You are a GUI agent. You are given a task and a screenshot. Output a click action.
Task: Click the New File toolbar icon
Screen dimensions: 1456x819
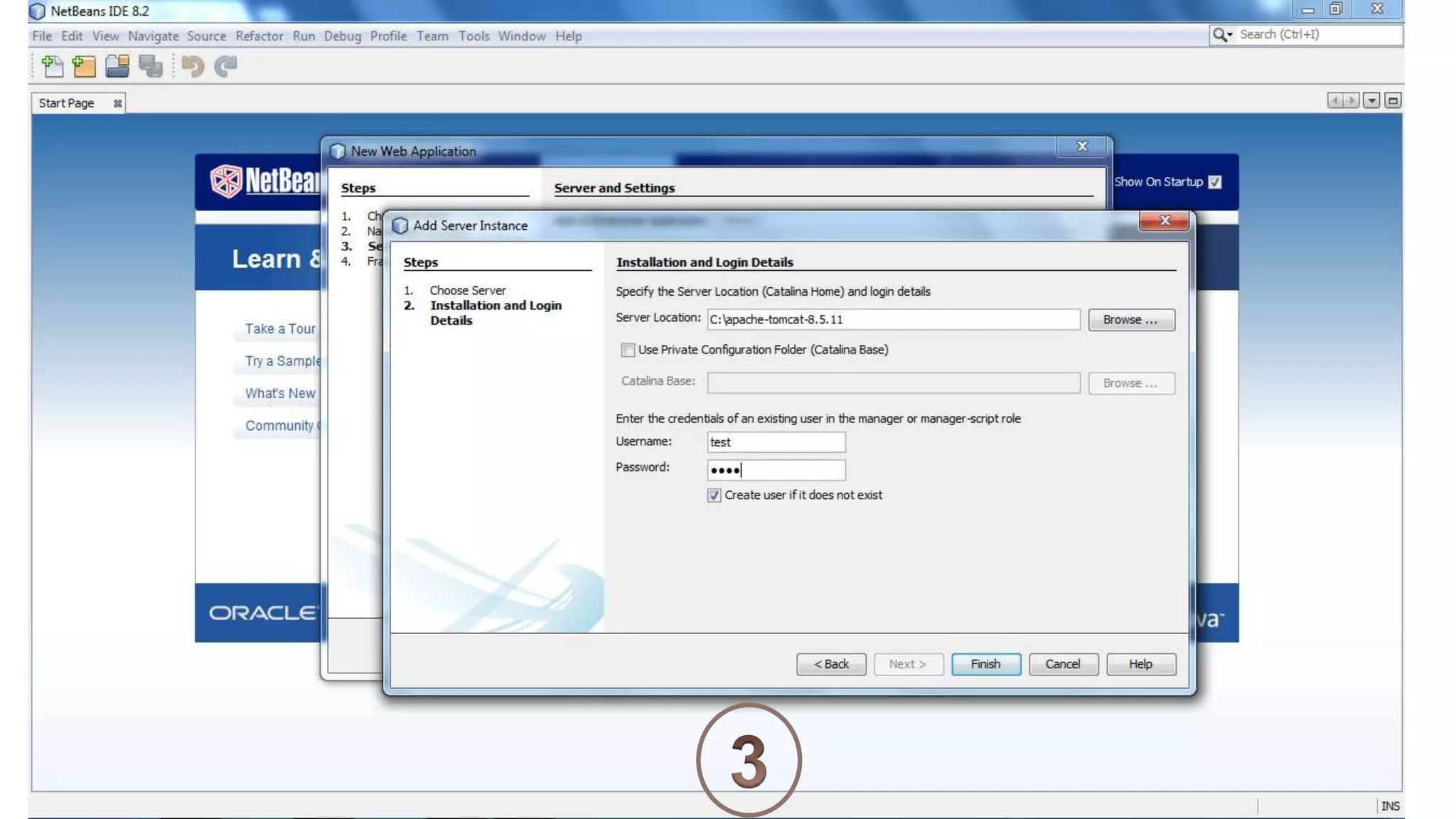(x=52, y=66)
